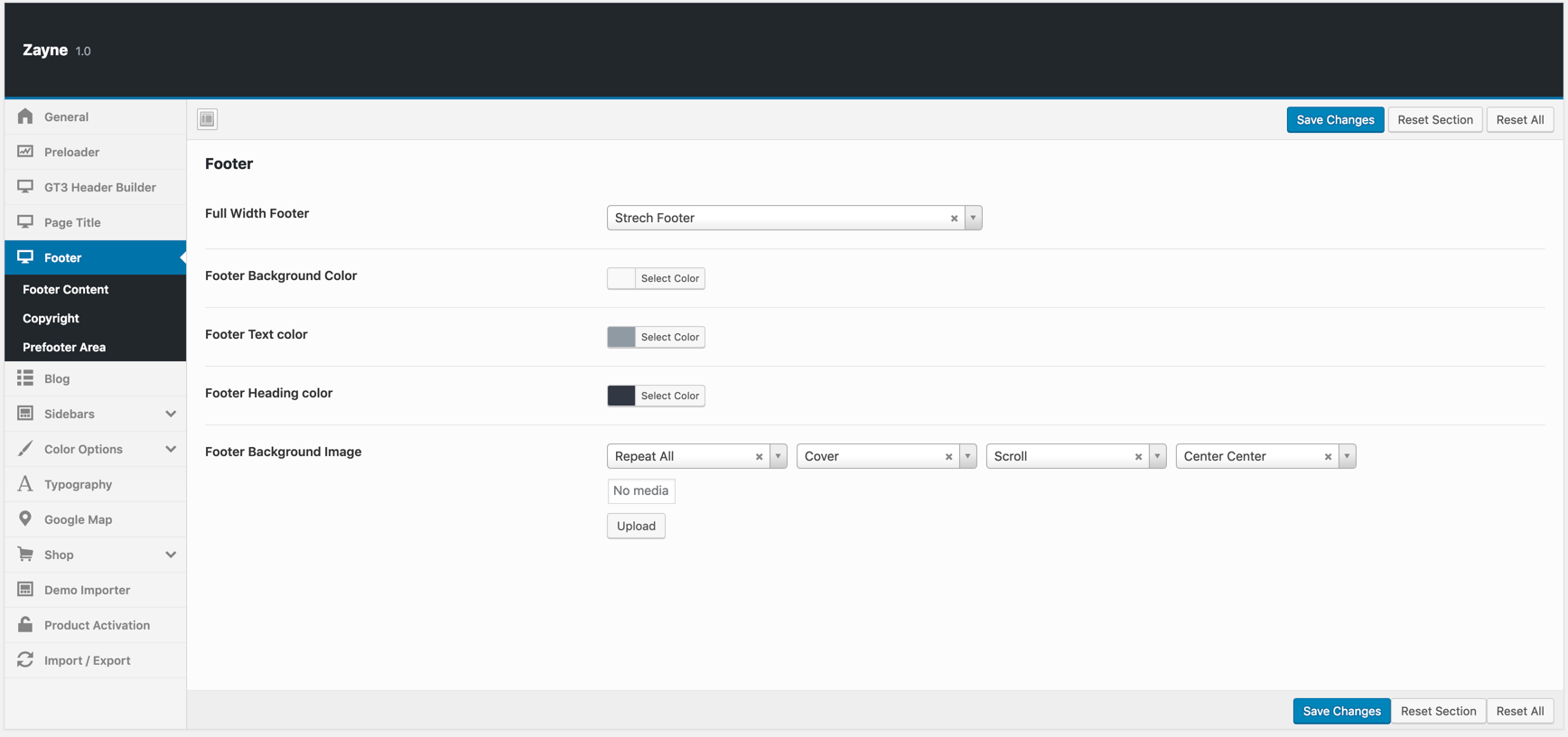Open the Cover background size dropdown
The height and width of the screenshot is (737, 1568).
(x=967, y=456)
